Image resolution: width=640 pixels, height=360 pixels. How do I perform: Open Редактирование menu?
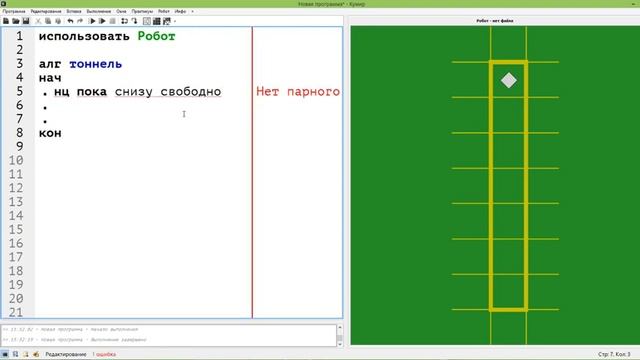(46, 11)
